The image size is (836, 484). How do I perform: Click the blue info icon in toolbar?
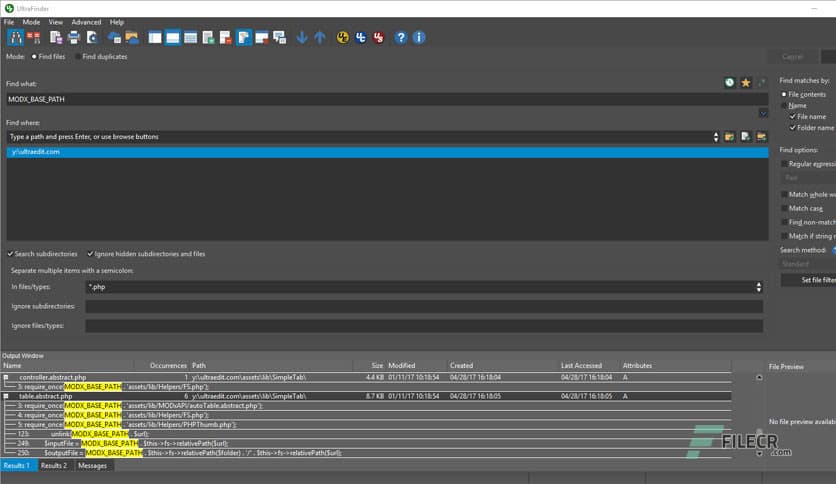tap(419, 38)
